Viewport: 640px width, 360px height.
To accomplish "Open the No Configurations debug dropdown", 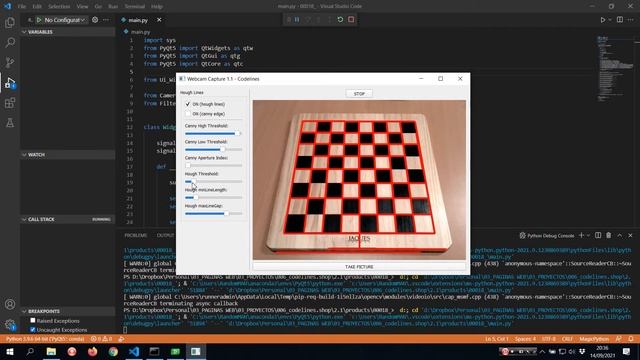I will [64, 20].
